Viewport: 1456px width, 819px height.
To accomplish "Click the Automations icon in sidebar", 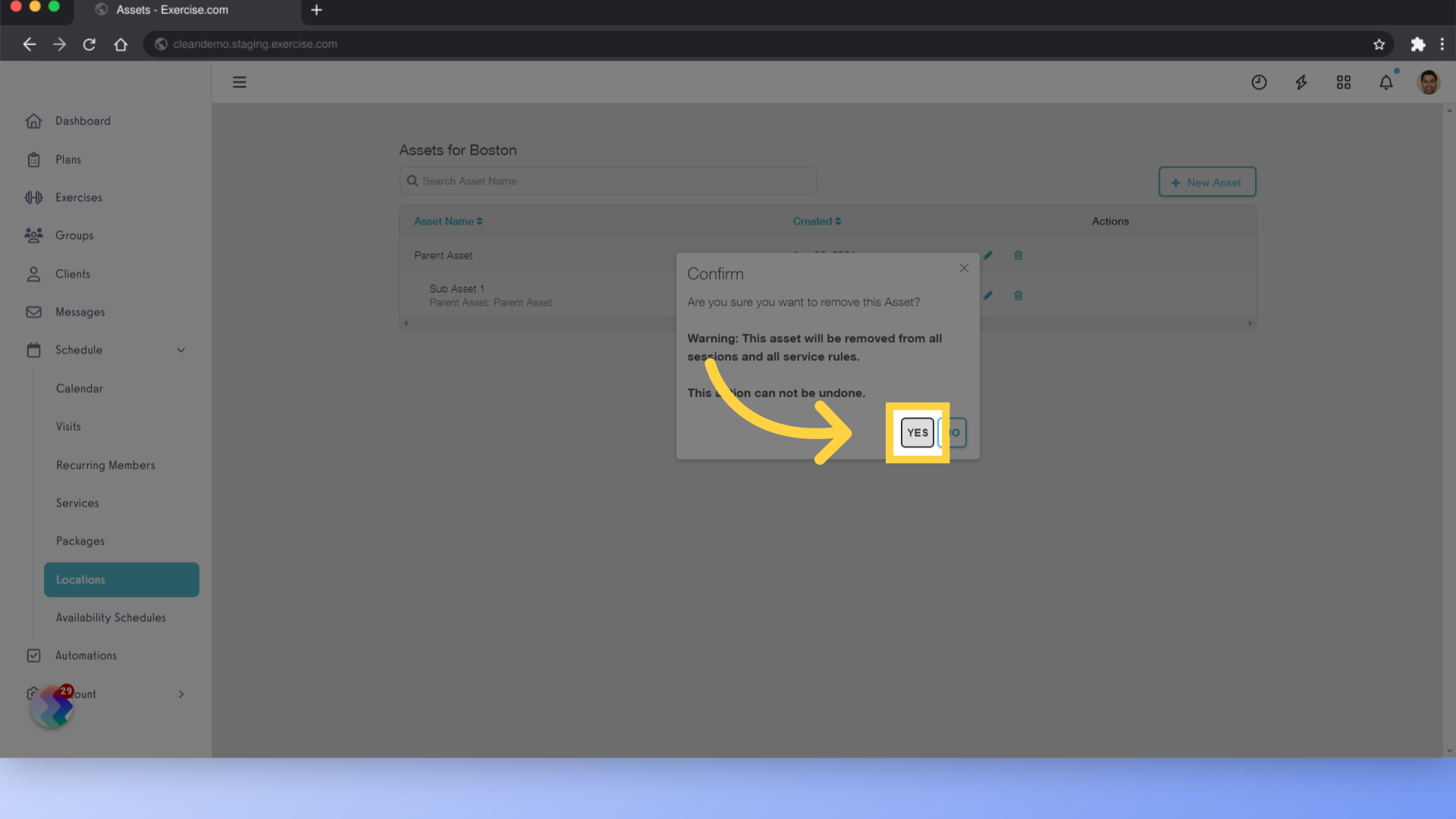I will point(33,655).
